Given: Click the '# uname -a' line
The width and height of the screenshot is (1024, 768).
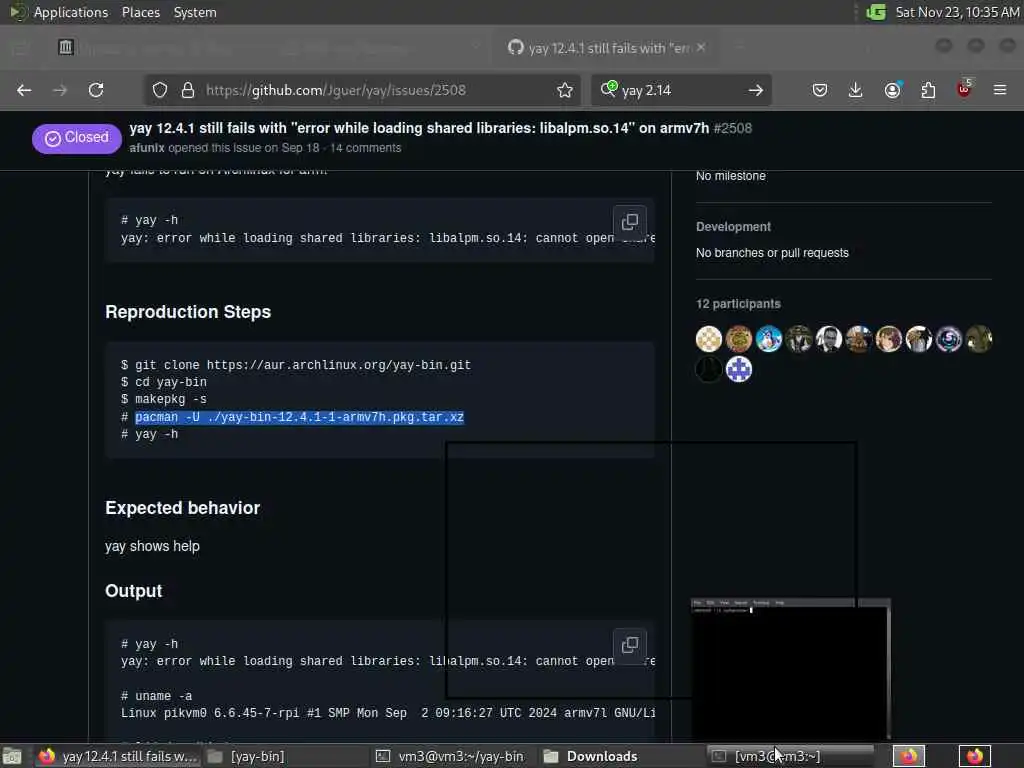Looking at the screenshot, I should [156, 696].
